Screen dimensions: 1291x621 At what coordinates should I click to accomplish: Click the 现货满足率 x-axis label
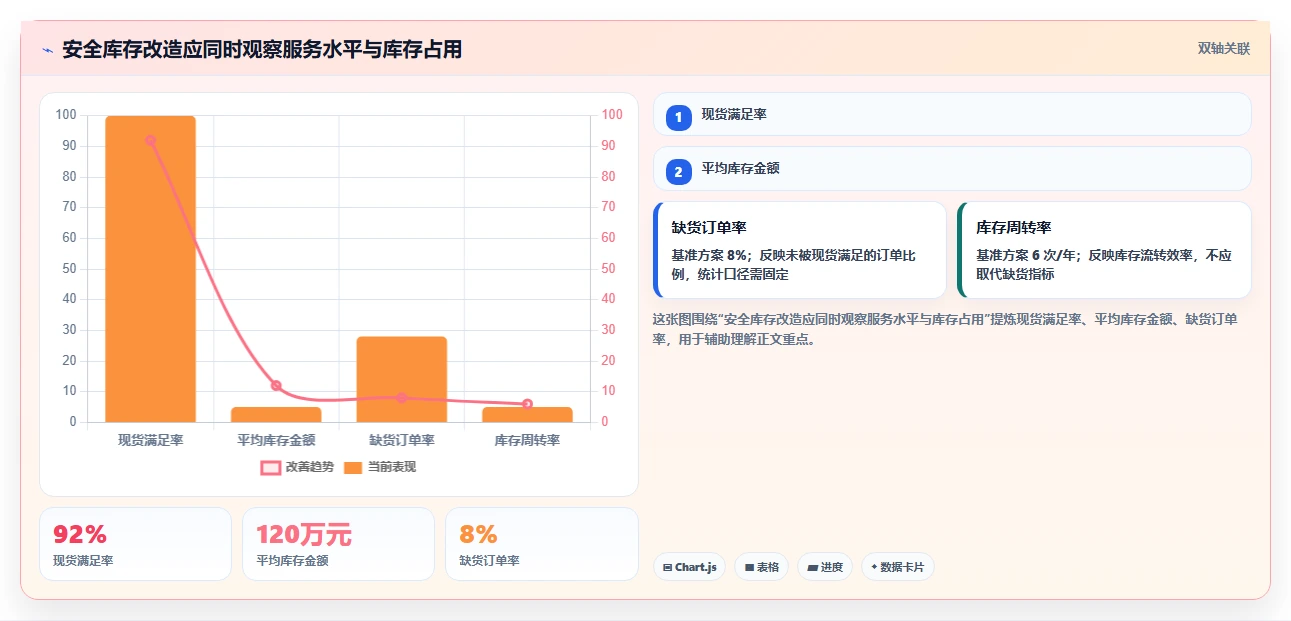pyautogui.click(x=151, y=440)
